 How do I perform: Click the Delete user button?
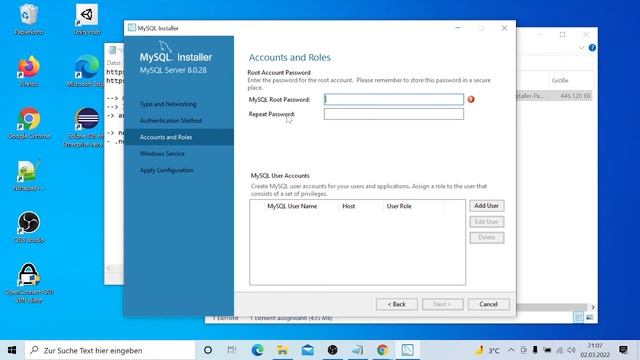pyautogui.click(x=487, y=238)
